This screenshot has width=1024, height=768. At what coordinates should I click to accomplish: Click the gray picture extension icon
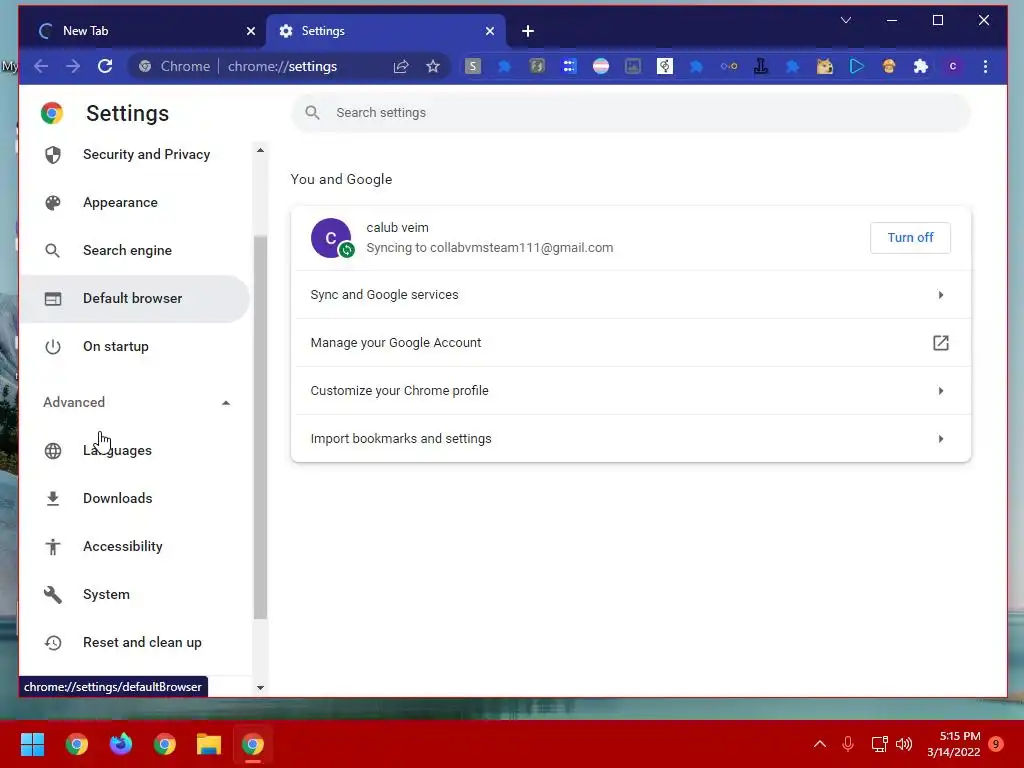[x=633, y=66]
